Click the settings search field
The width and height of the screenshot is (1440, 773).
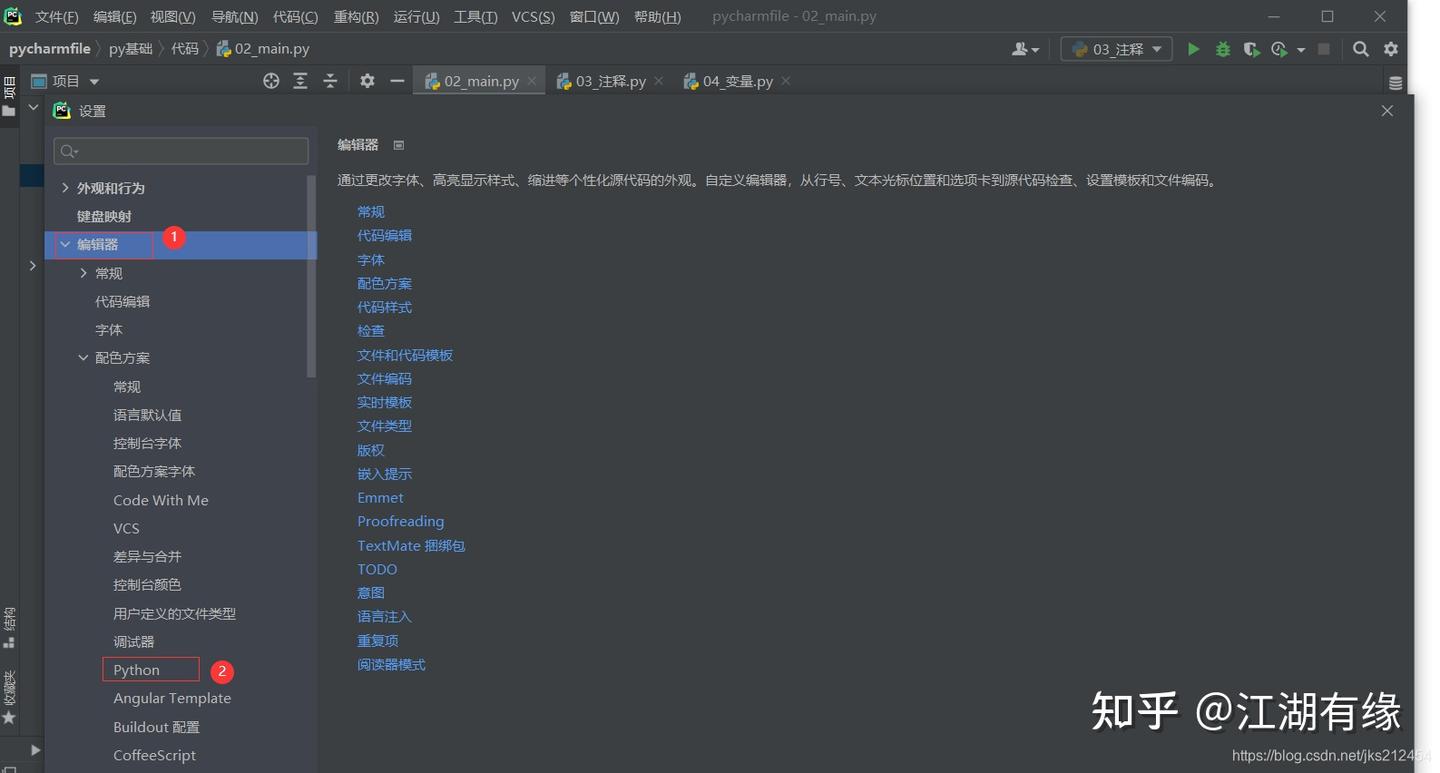pos(180,150)
